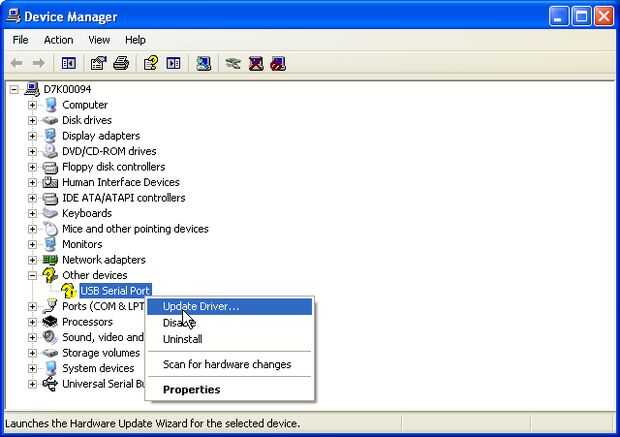The height and width of the screenshot is (437, 620).
Task: Open the Action menu
Action: [59, 40]
